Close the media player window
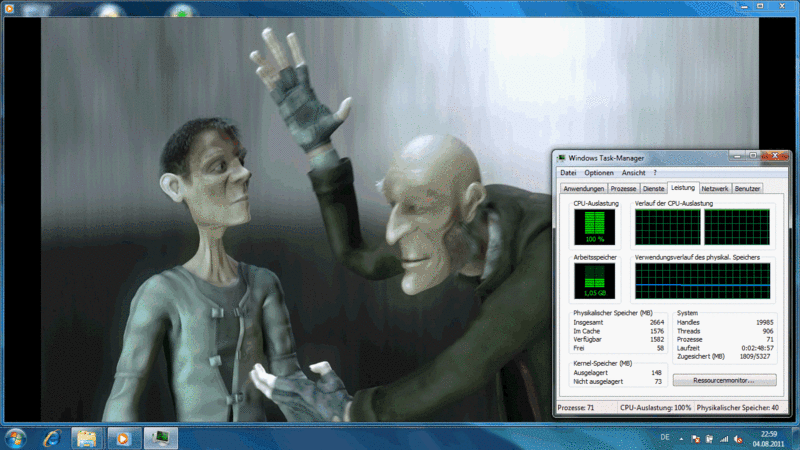The height and width of the screenshot is (450, 800). click(782, 6)
